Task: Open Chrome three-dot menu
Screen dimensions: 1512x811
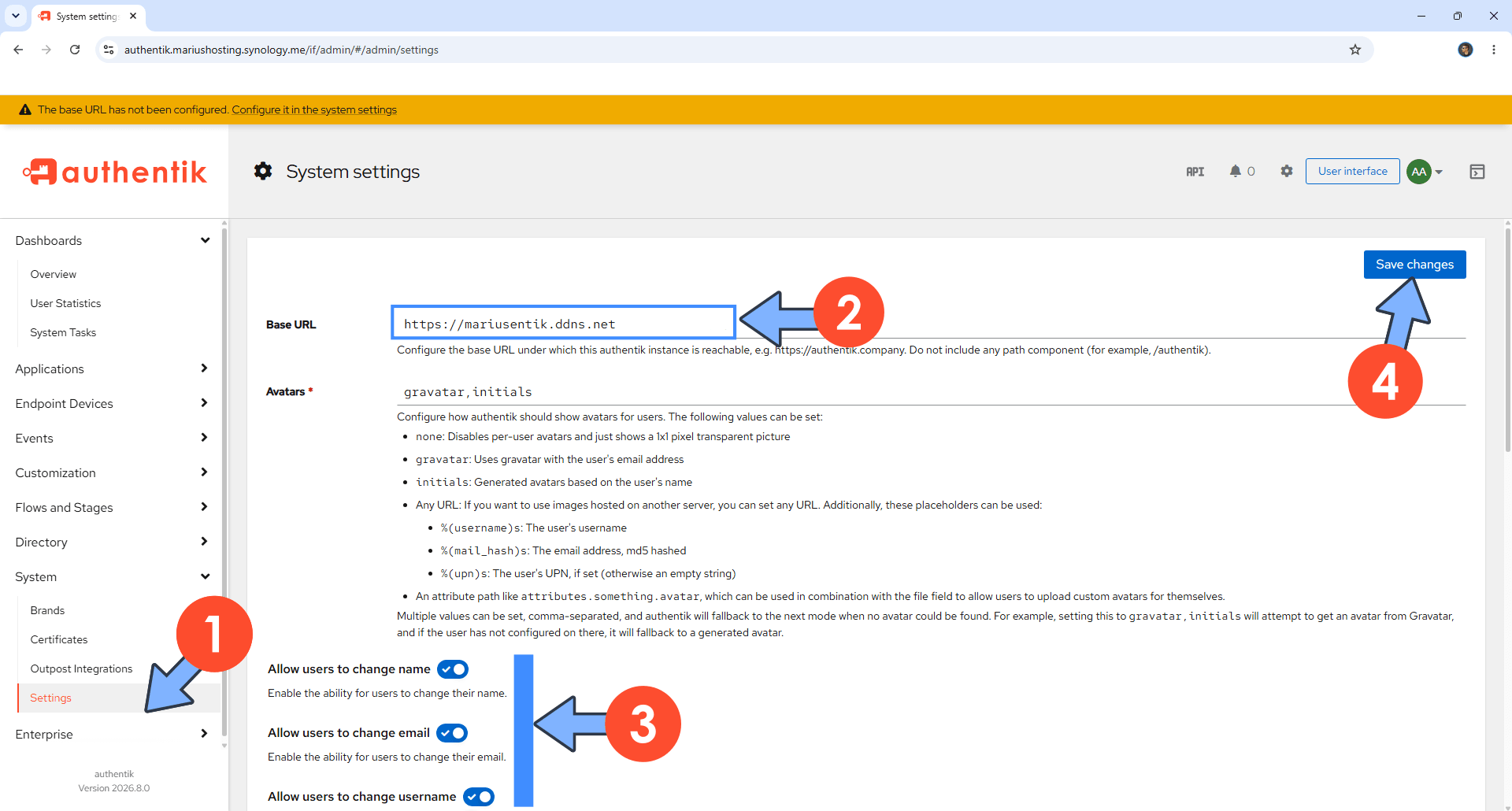Action: 1494,50
